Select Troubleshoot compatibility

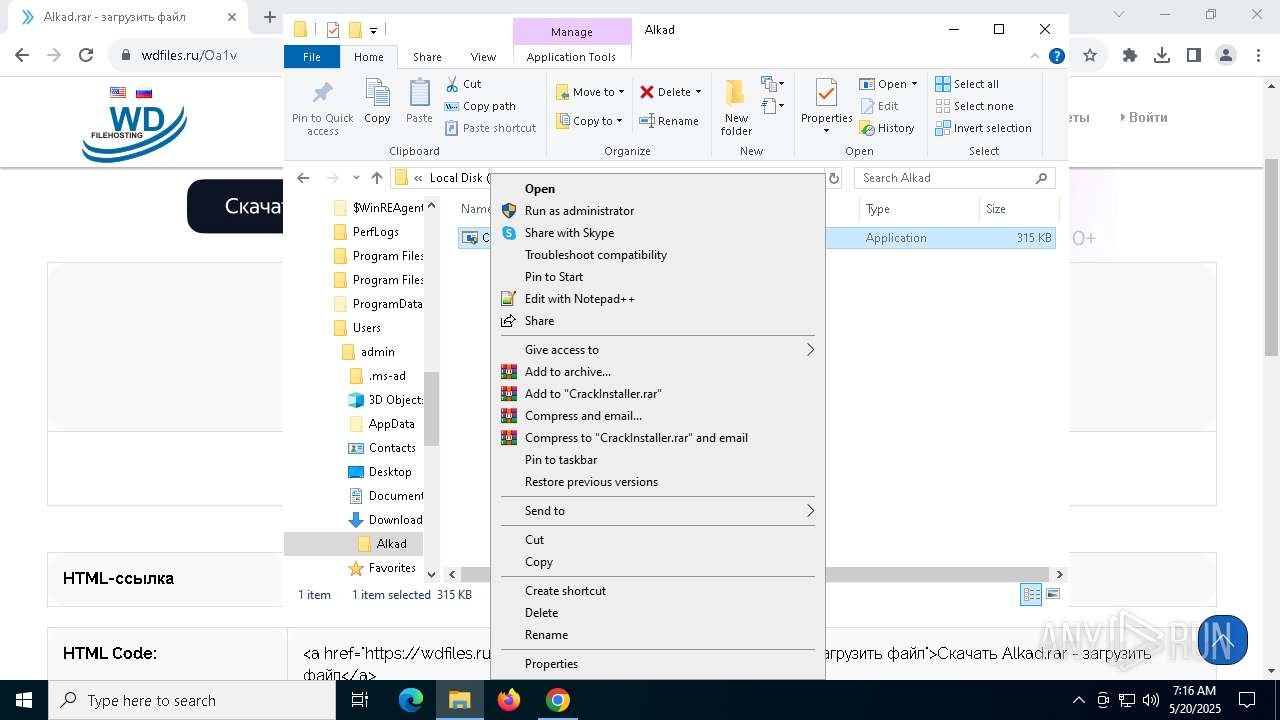tap(595, 255)
